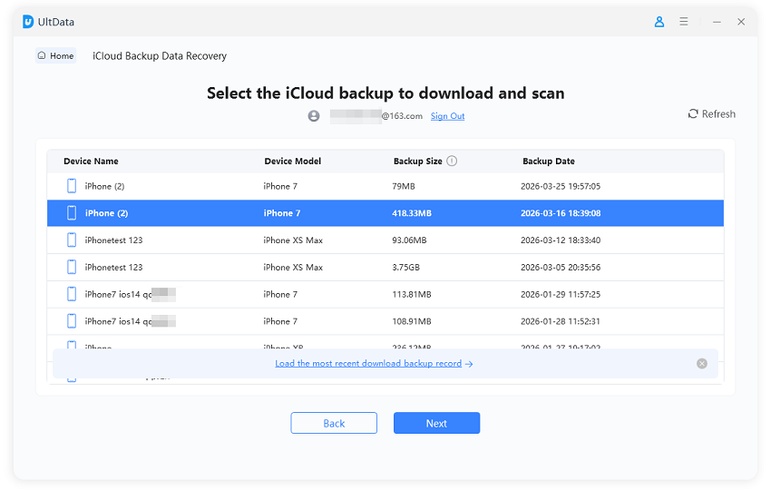771x500 pixels.
Task: Select the iPhone7 ios14 backup sized 108.91MB
Action: pos(385,321)
